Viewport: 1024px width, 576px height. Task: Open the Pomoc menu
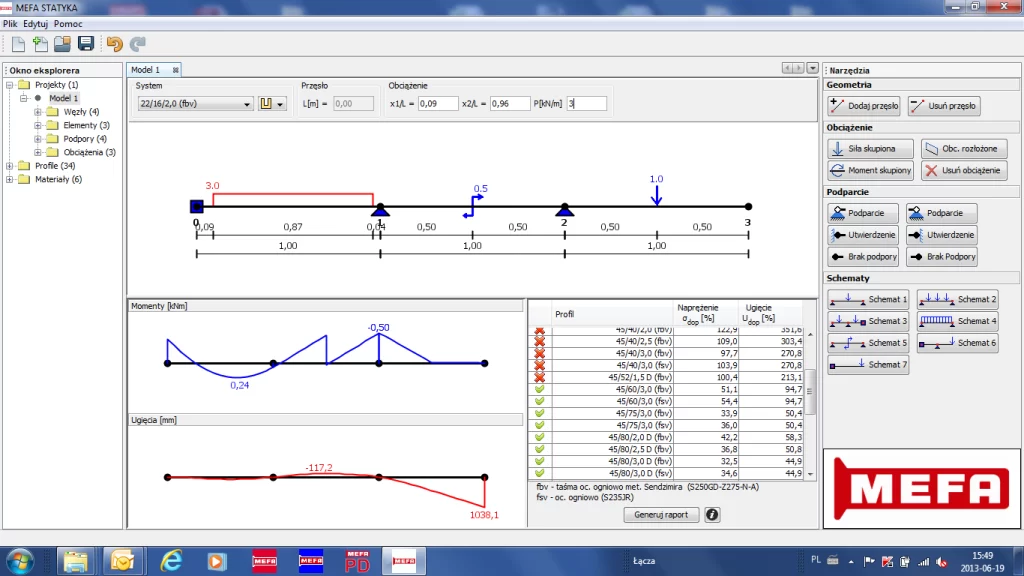point(68,24)
